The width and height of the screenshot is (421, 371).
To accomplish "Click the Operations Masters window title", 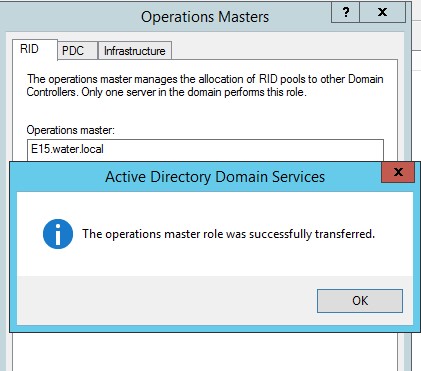I will click(x=205, y=17).
